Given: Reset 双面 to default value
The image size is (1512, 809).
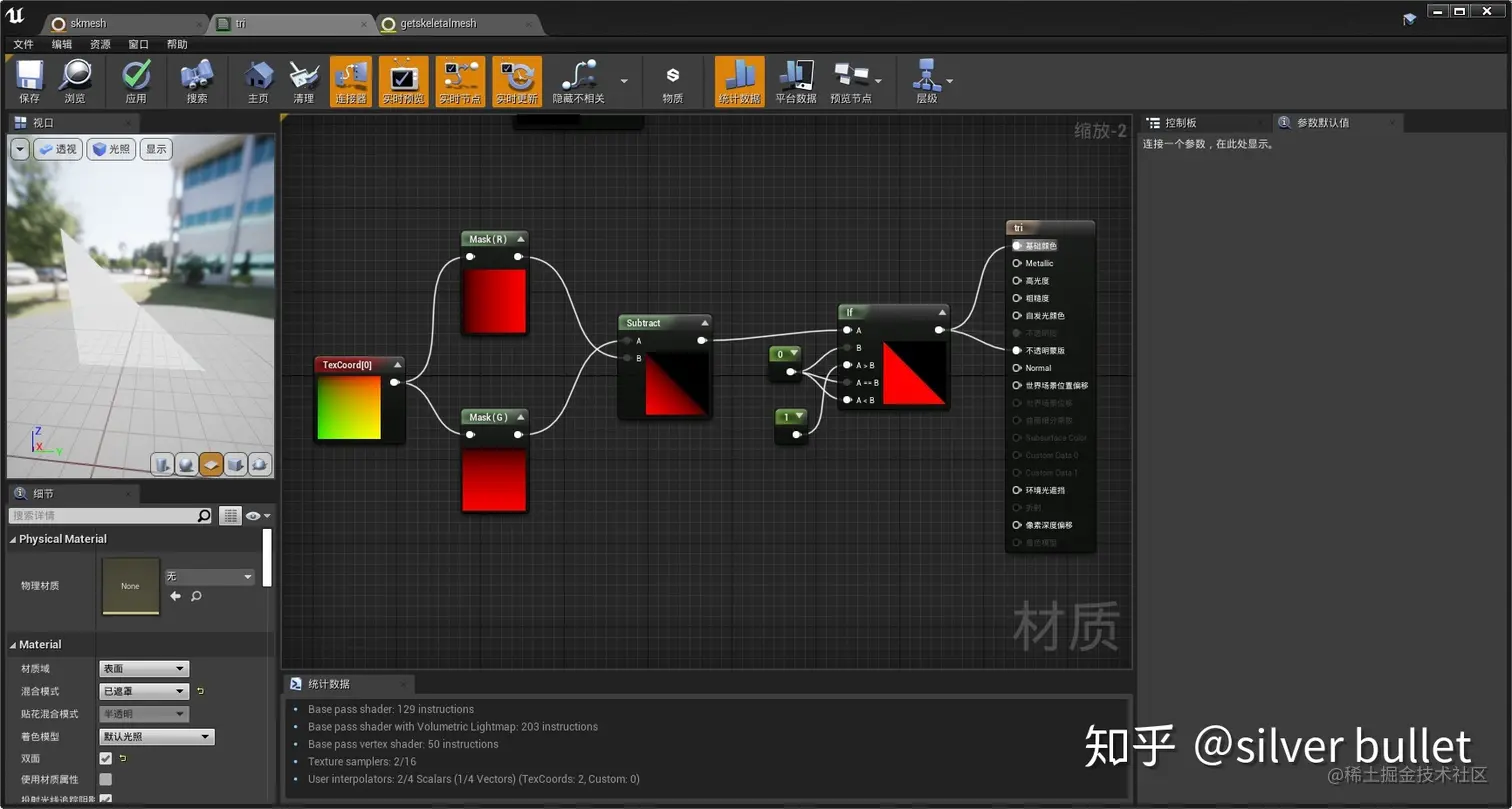Looking at the screenshot, I should point(123,759).
